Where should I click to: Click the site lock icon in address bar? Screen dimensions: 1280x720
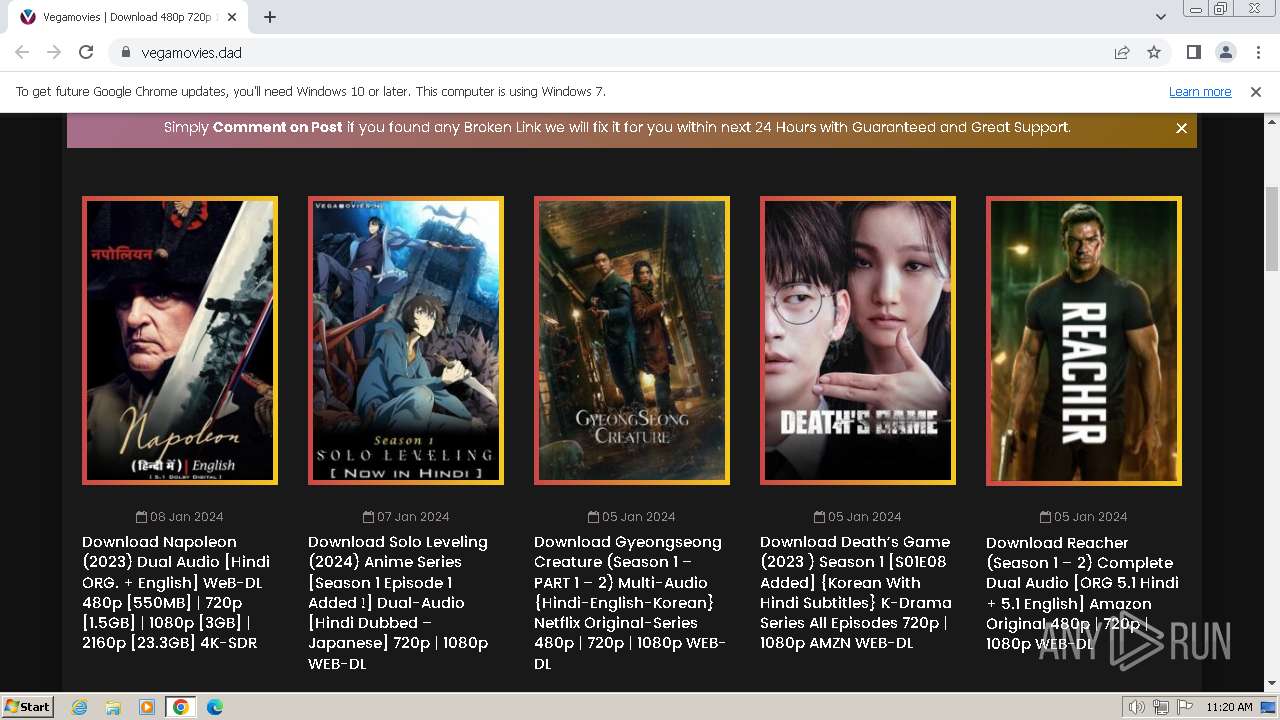click(x=125, y=52)
